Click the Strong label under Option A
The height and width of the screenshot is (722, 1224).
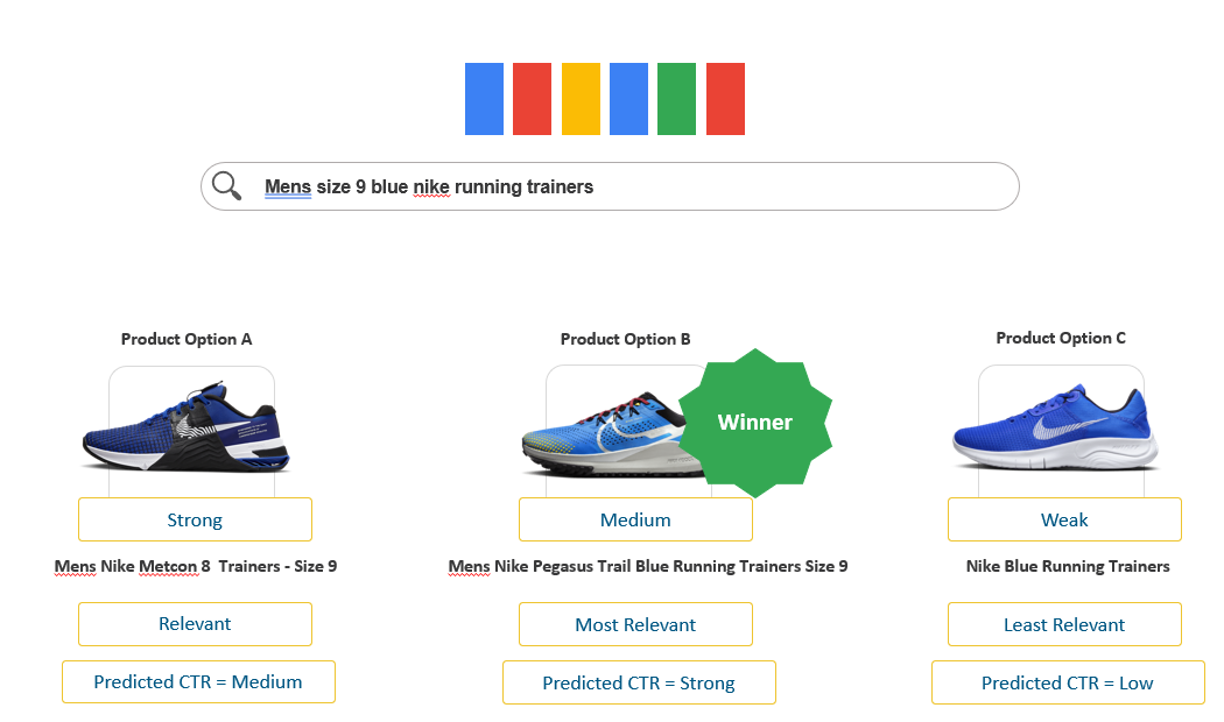[x=195, y=520]
